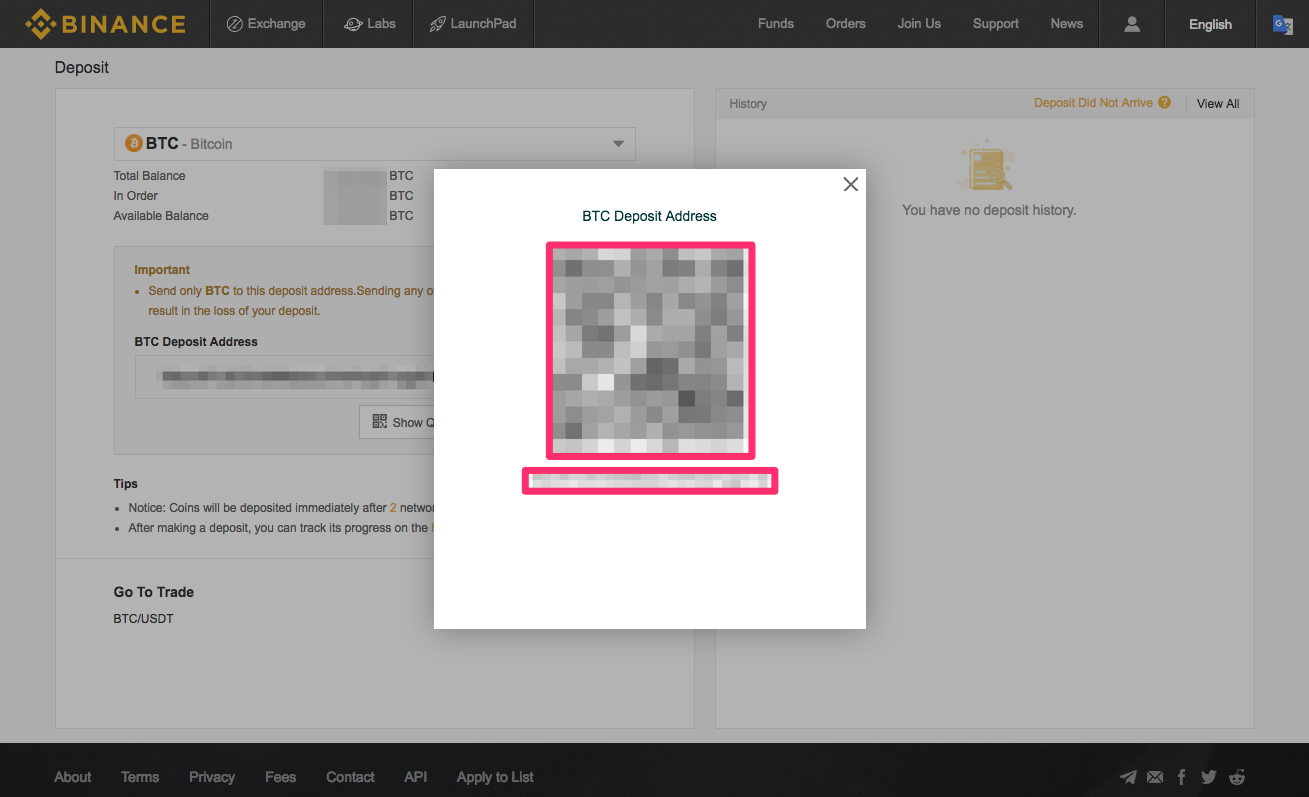
Task: Click the BTC deposit address field
Action: [x=285, y=378]
